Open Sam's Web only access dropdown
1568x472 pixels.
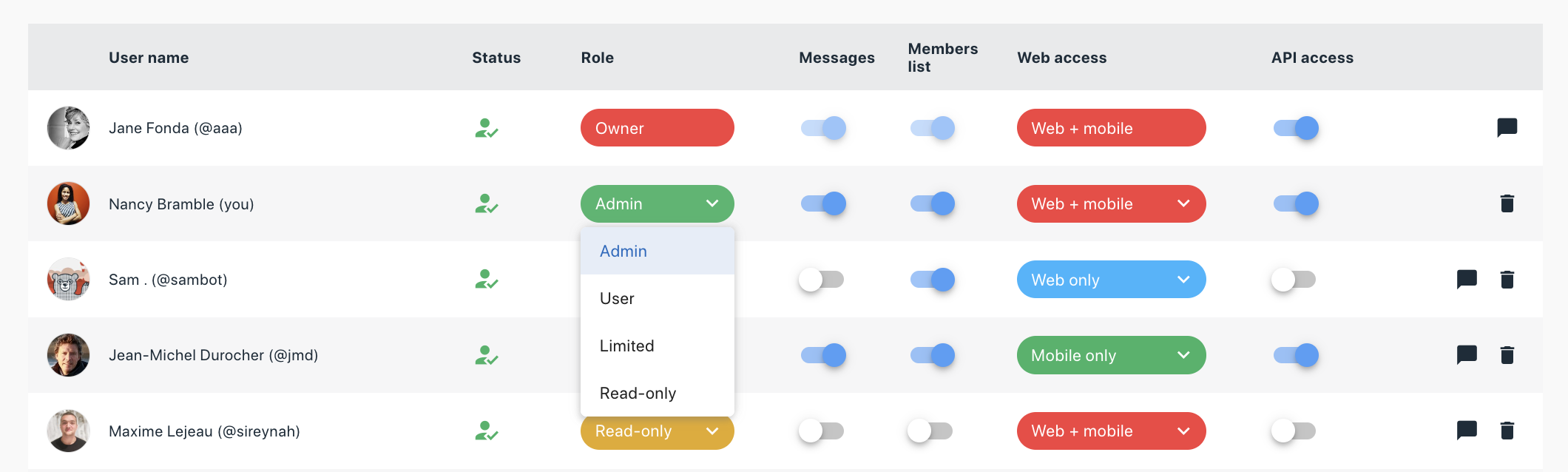click(1111, 280)
